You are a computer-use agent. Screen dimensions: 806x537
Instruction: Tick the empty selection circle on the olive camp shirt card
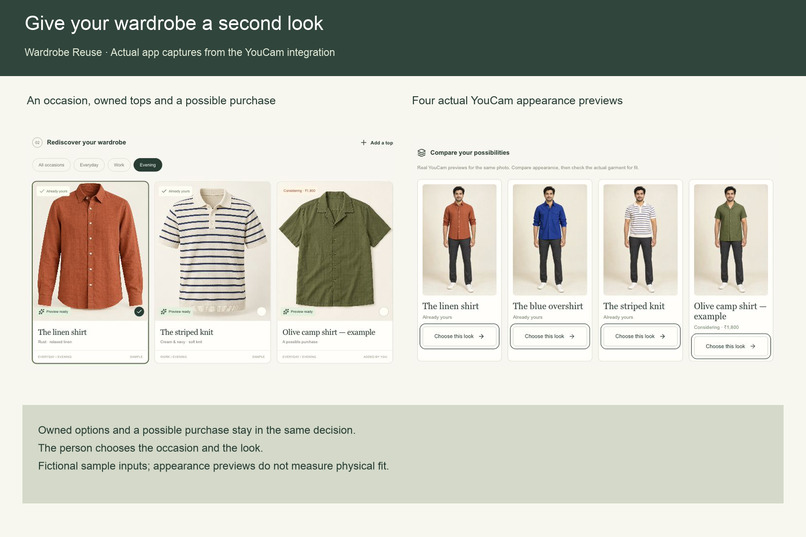pyautogui.click(x=383, y=311)
